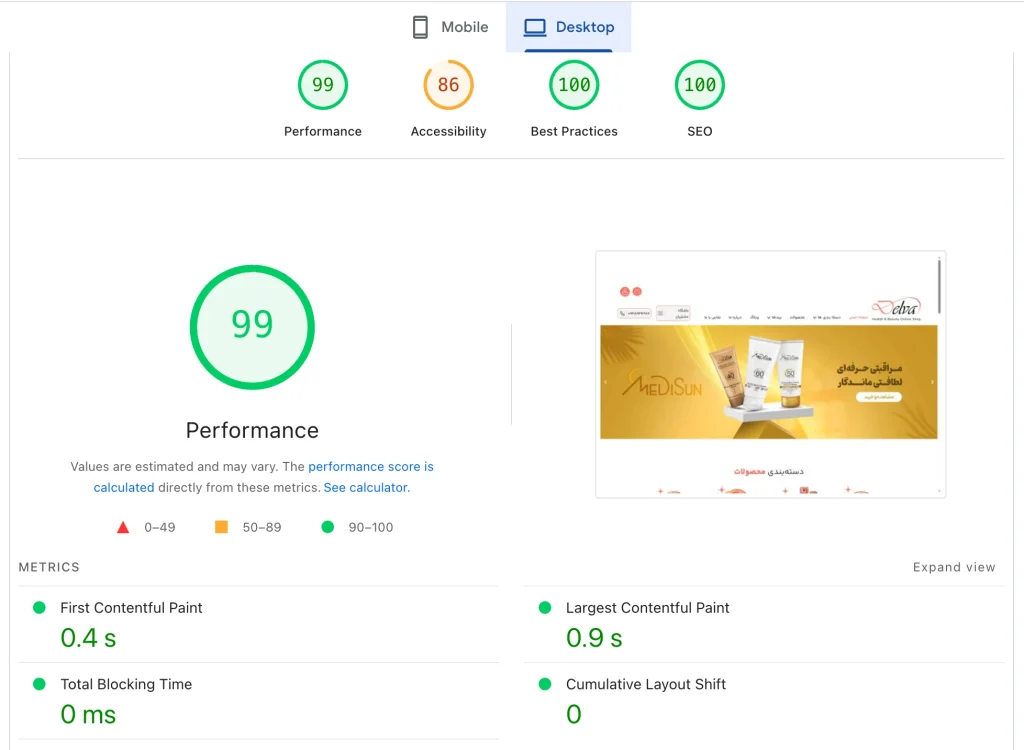Click the red triangle 0–49 legend icon
1024x750 pixels.
click(123, 527)
